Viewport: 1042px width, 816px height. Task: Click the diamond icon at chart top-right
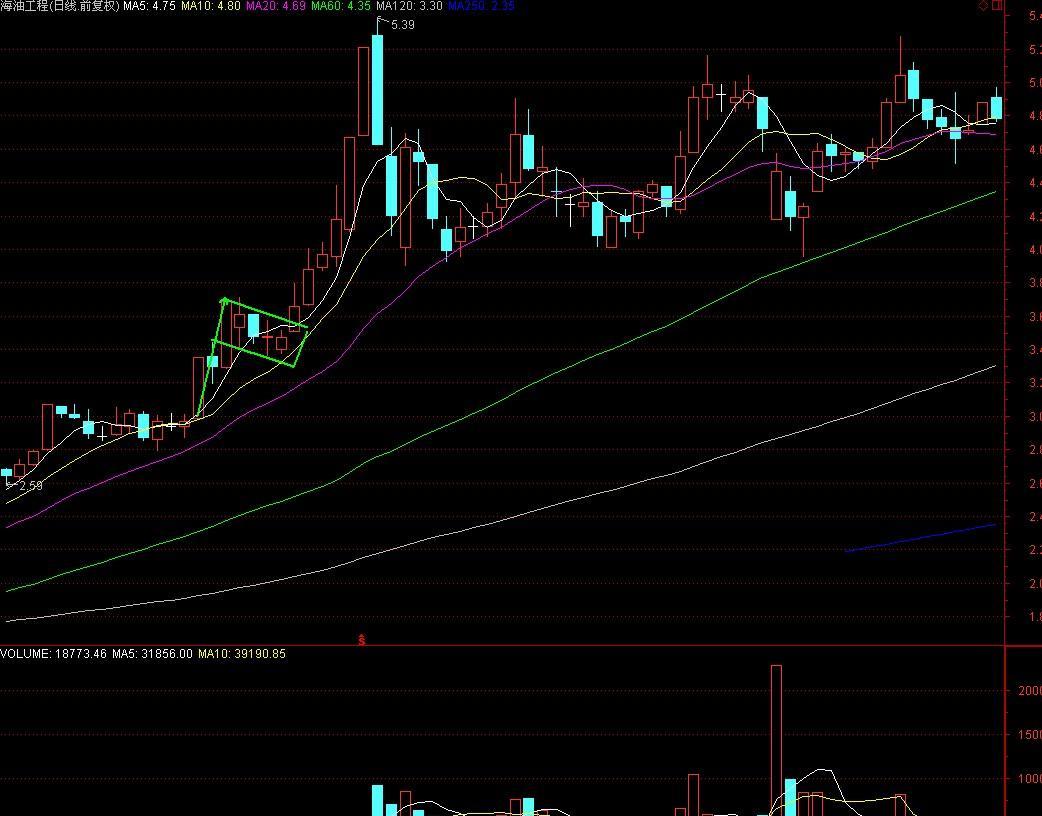click(984, 5)
